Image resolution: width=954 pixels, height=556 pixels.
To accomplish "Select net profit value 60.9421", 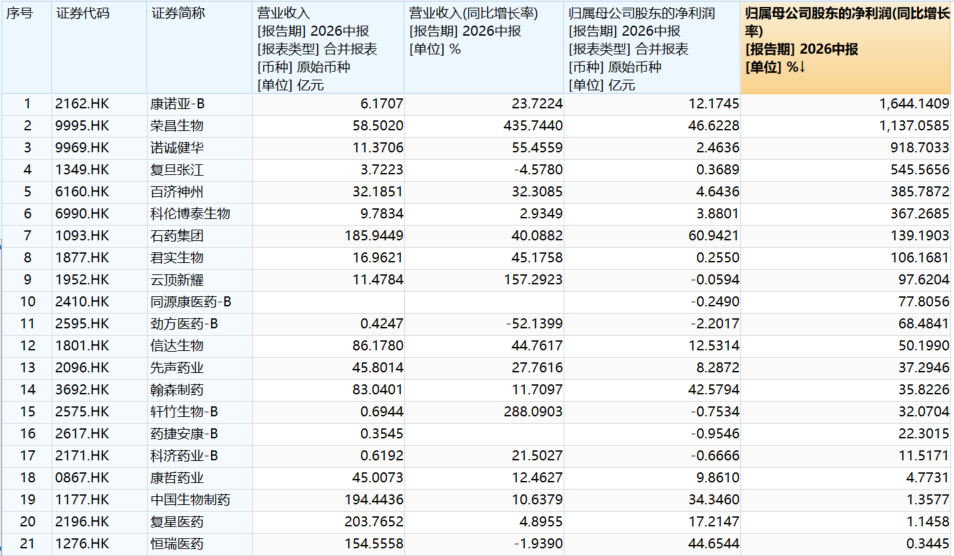I will (x=714, y=235).
